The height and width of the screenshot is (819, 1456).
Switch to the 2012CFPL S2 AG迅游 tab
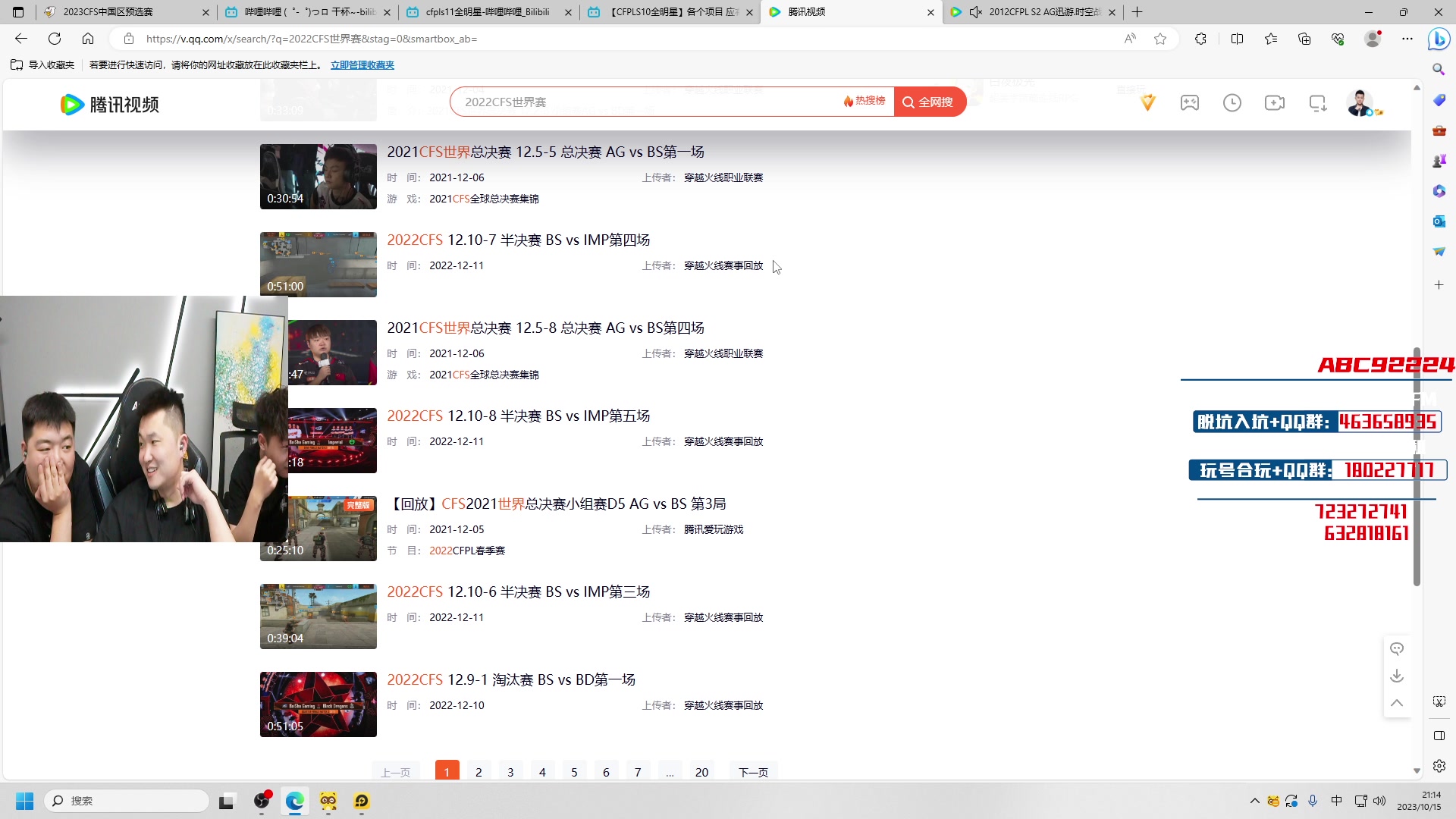coord(1031,12)
